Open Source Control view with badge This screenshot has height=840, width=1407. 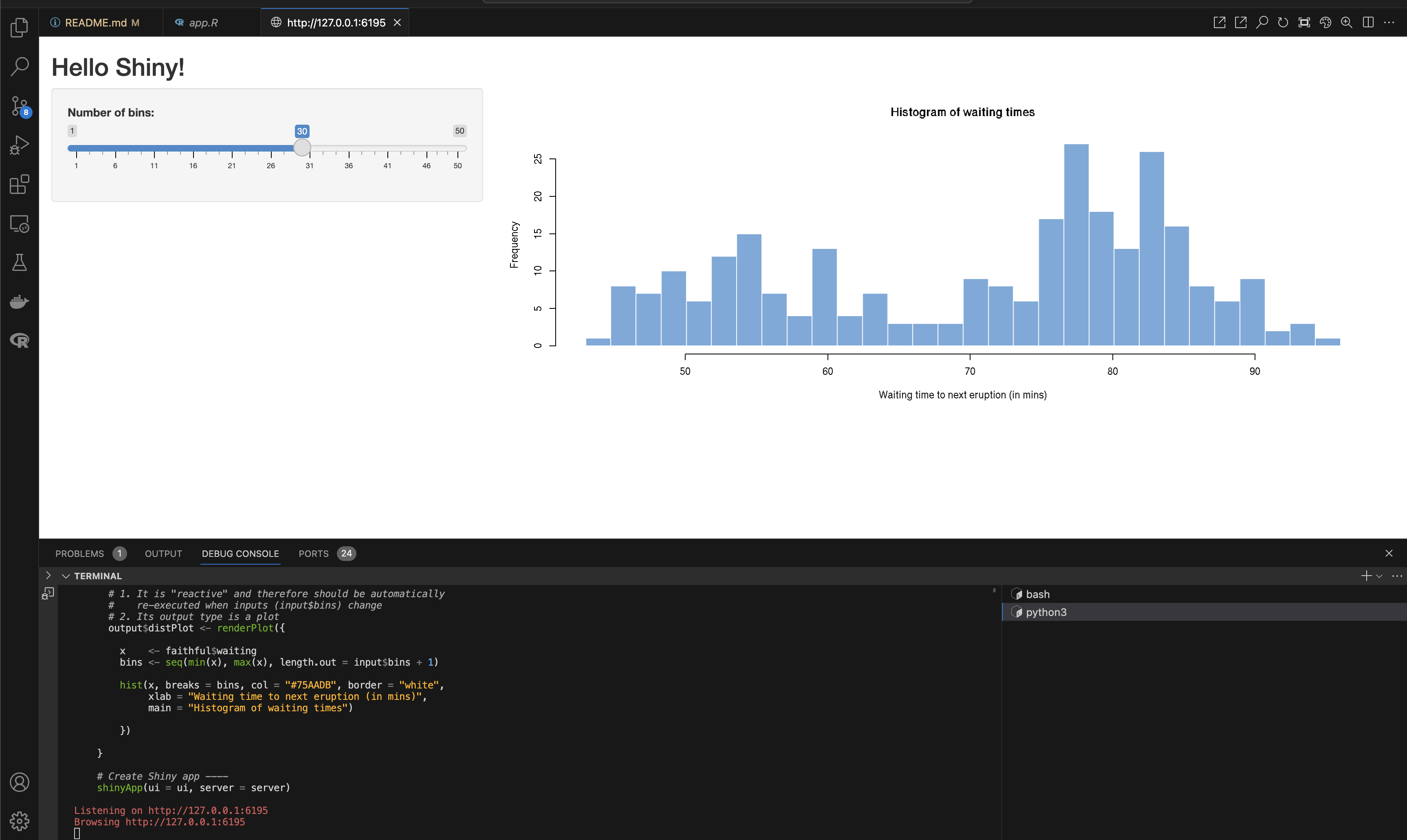[x=19, y=106]
